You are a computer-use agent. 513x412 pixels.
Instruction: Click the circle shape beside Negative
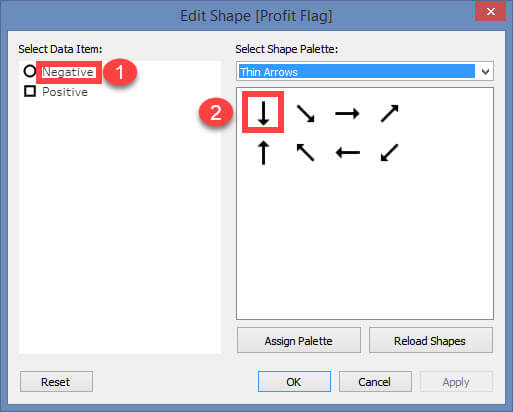tap(30, 71)
